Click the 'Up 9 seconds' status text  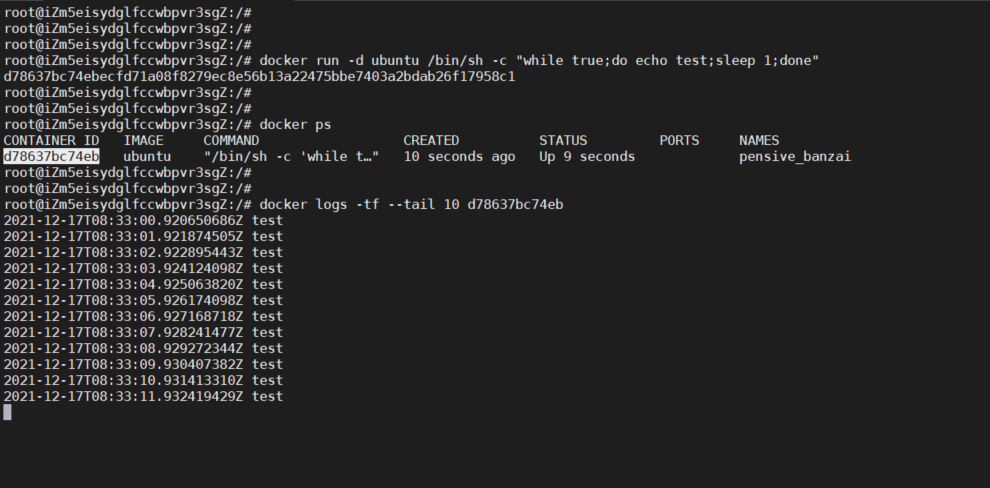(x=587, y=156)
